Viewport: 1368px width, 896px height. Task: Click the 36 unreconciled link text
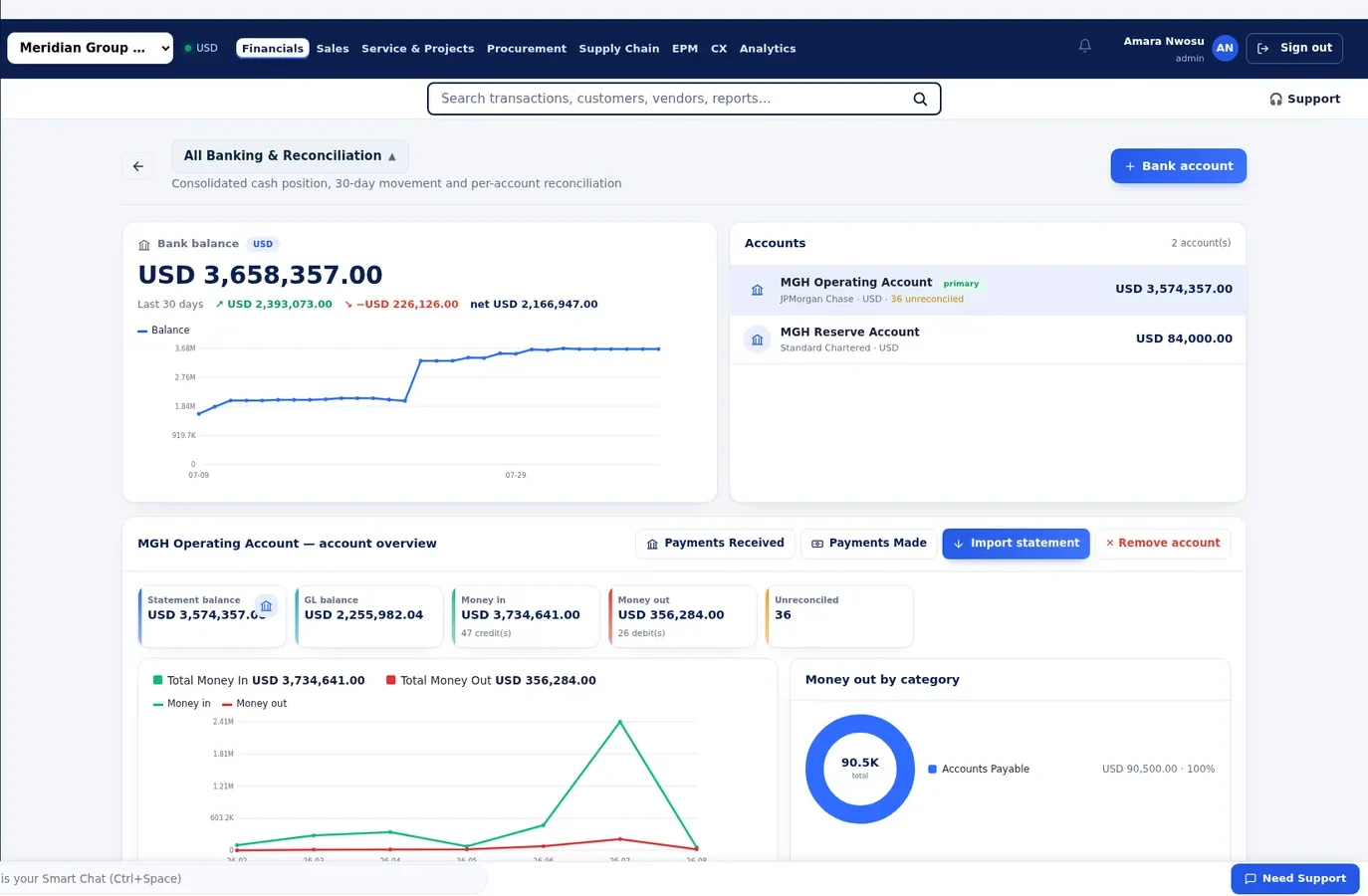(927, 299)
